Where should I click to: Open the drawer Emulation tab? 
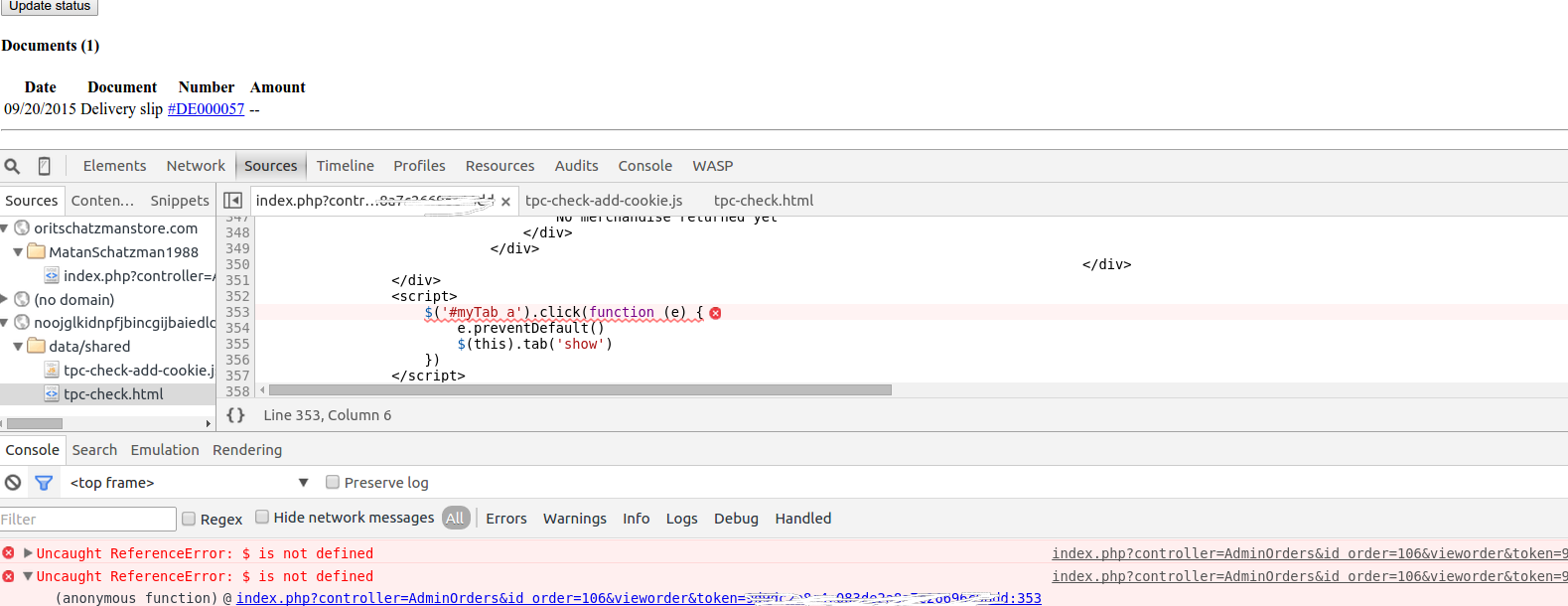(165, 450)
